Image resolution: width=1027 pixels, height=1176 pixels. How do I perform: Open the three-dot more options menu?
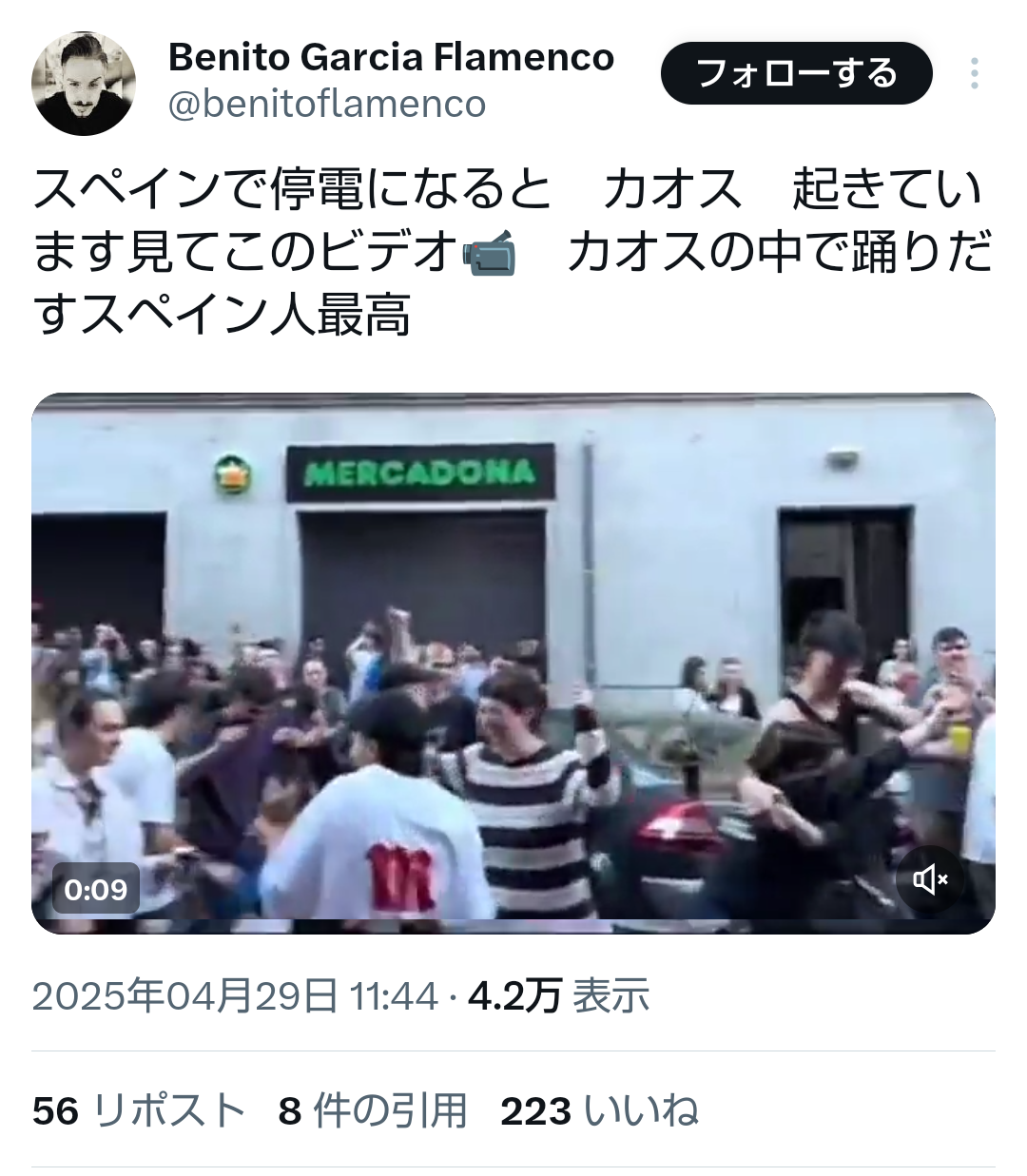(x=974, y=74)
